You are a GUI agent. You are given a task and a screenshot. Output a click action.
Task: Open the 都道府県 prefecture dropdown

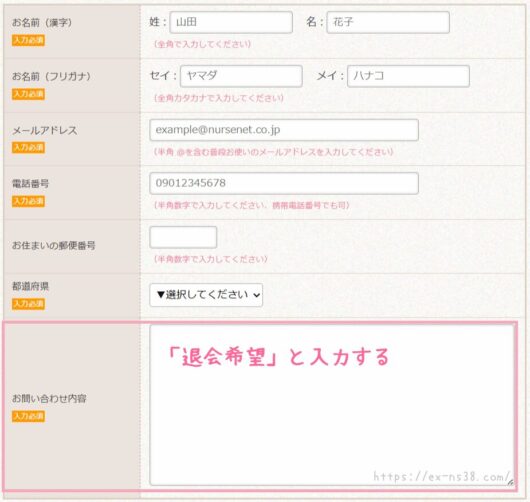pos(206,295)
